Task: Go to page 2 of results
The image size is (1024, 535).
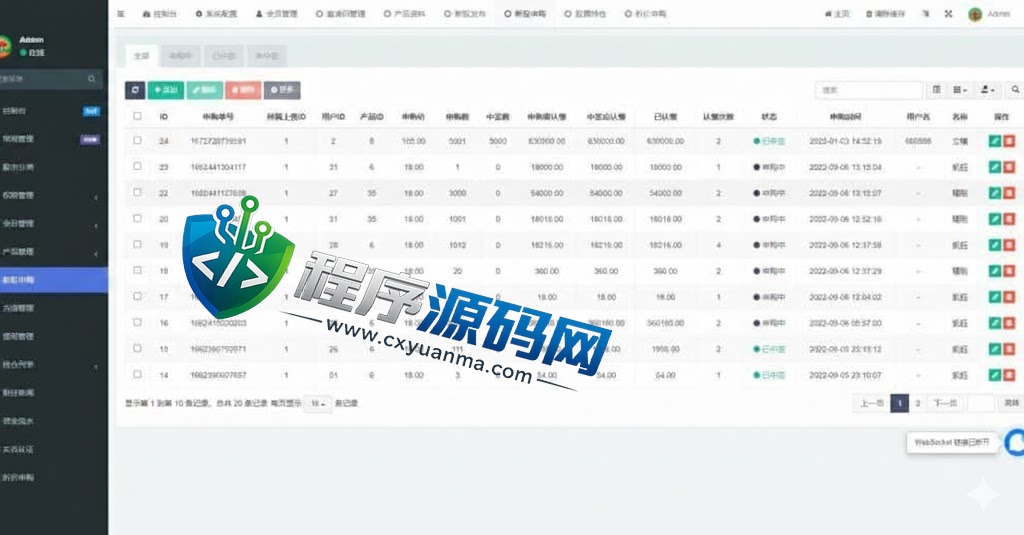Action: tap(918, 403)
